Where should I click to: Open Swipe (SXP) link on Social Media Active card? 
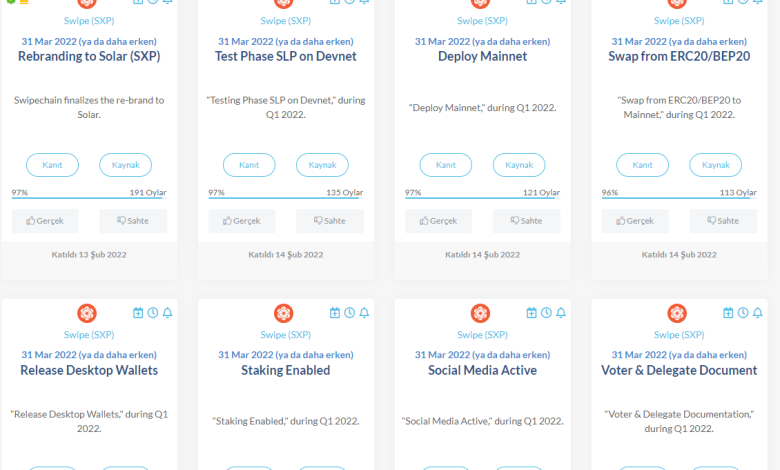(481, 335)
